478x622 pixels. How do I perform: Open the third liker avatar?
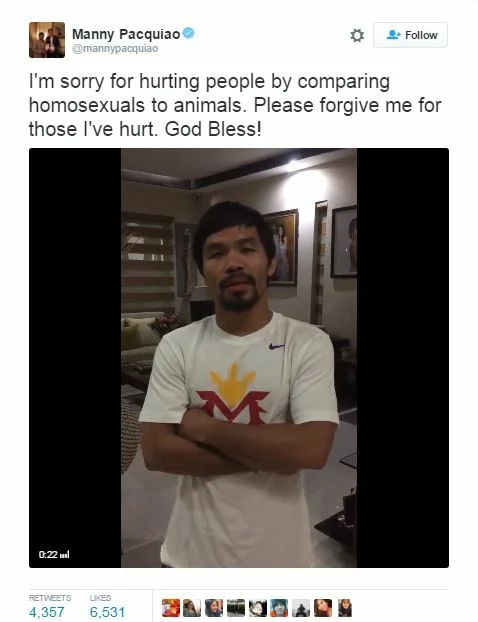pyautogui.click(x=214, y=608)
